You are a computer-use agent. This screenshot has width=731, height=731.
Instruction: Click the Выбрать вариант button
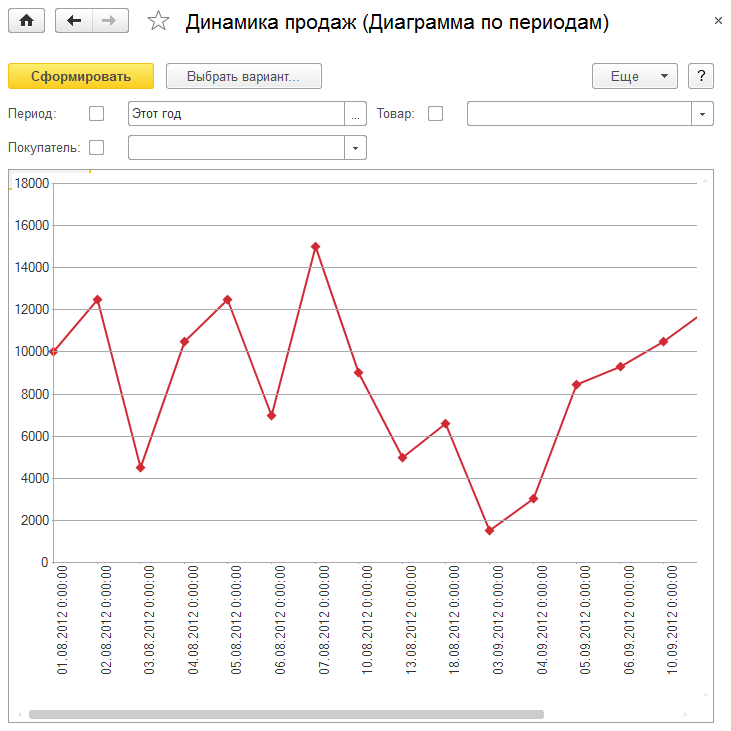click(x=243, y=77)
